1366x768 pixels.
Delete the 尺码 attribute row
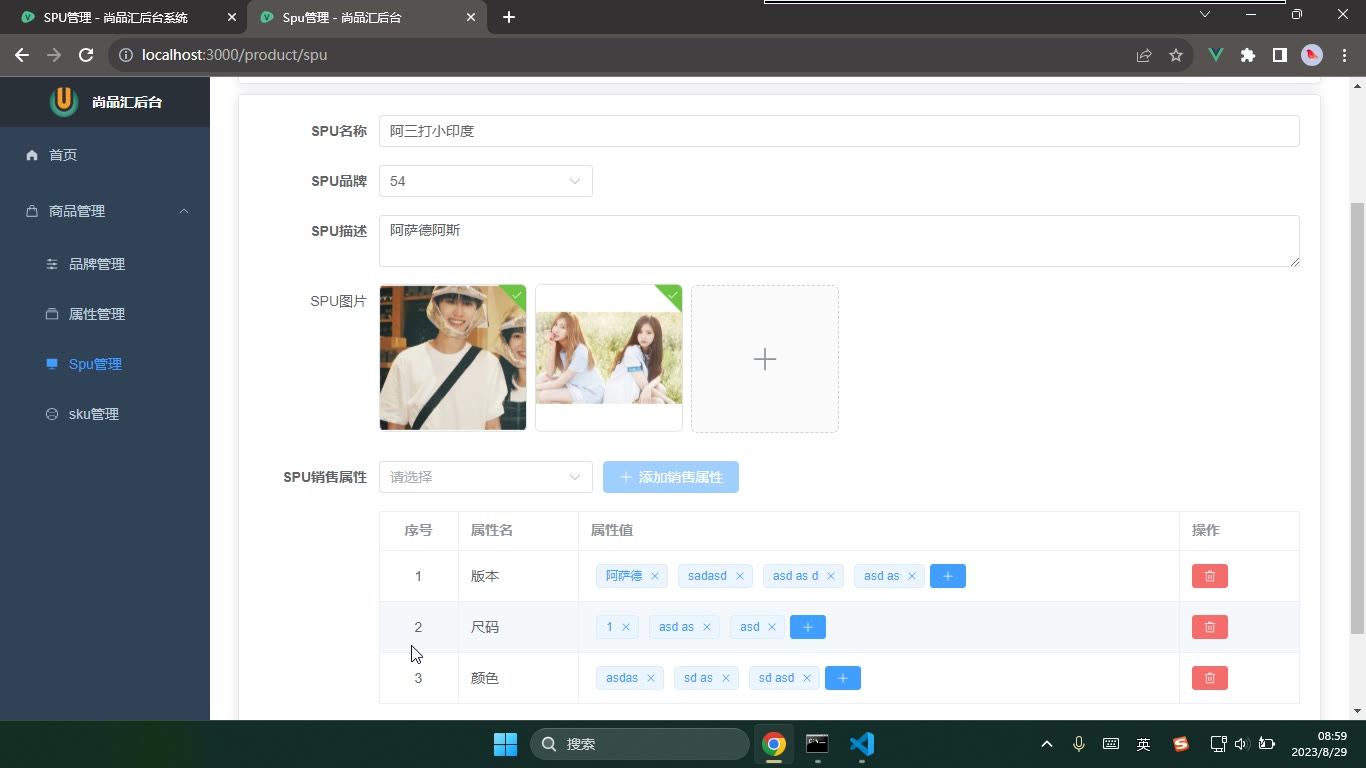pos(1209,627)
